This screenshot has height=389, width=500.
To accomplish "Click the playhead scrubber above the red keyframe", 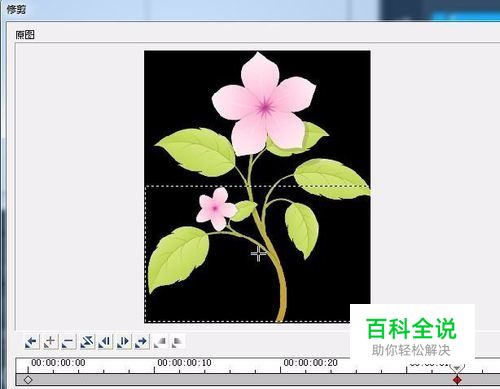I will pos(457,368).
